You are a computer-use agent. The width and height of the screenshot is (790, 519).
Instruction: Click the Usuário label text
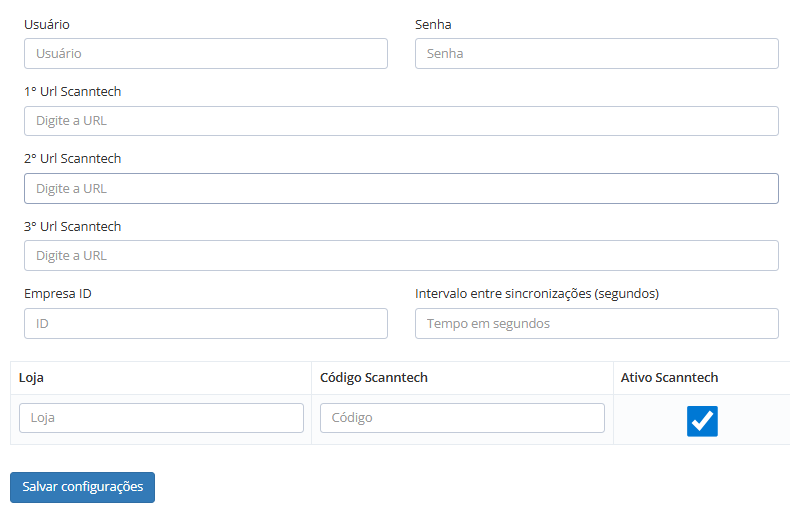pos(47,24)
